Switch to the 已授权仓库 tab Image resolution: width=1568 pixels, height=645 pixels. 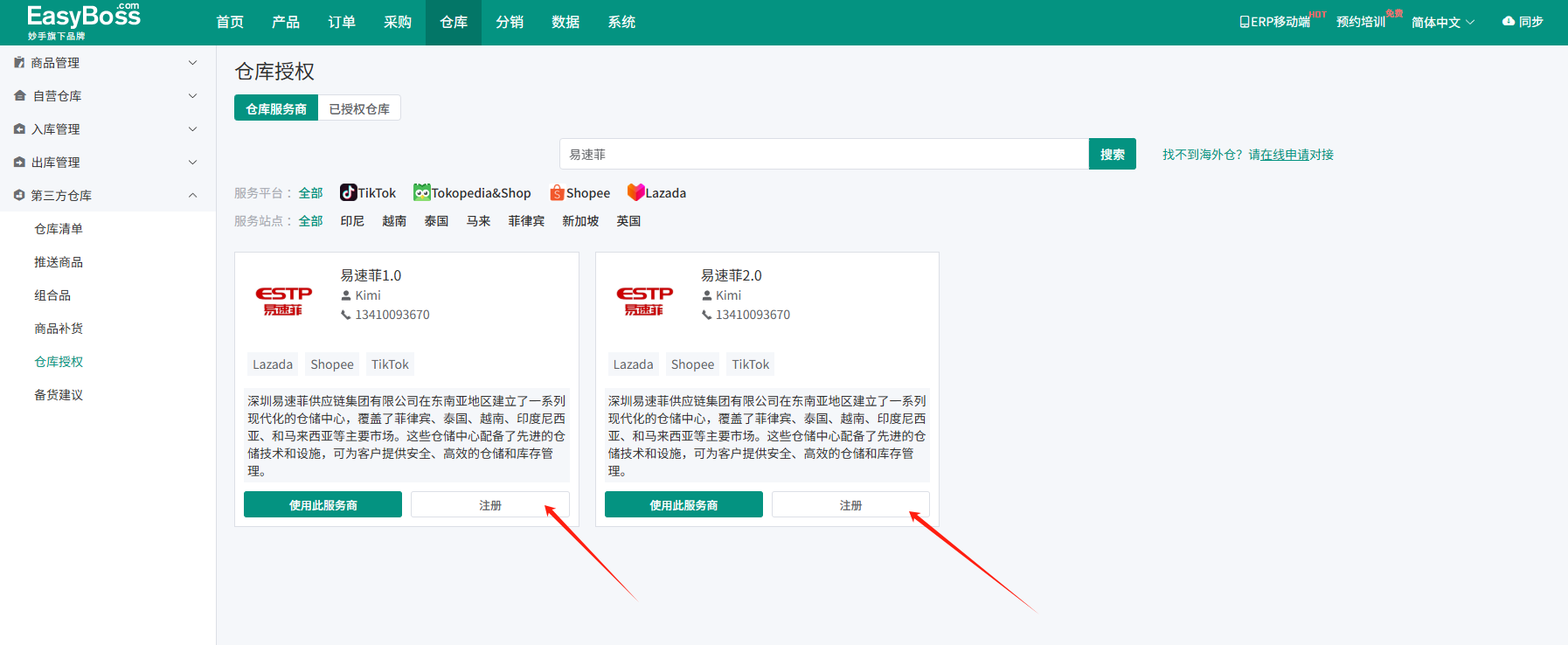359,108
